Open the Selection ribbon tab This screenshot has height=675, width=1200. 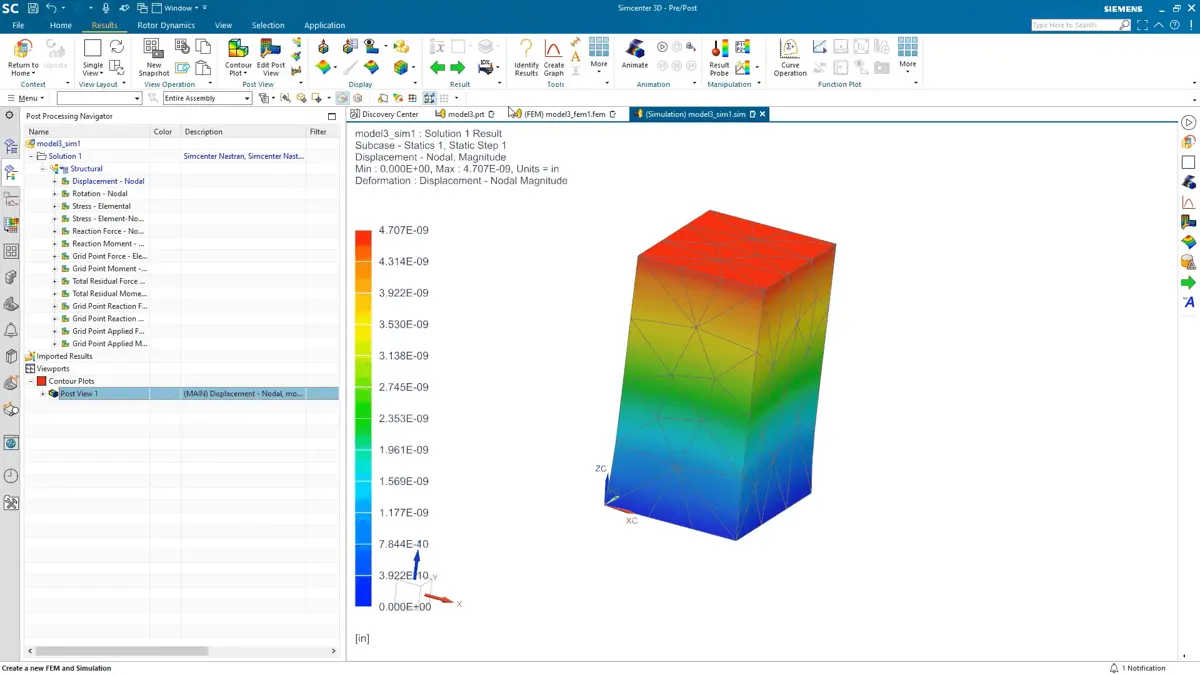268,25
